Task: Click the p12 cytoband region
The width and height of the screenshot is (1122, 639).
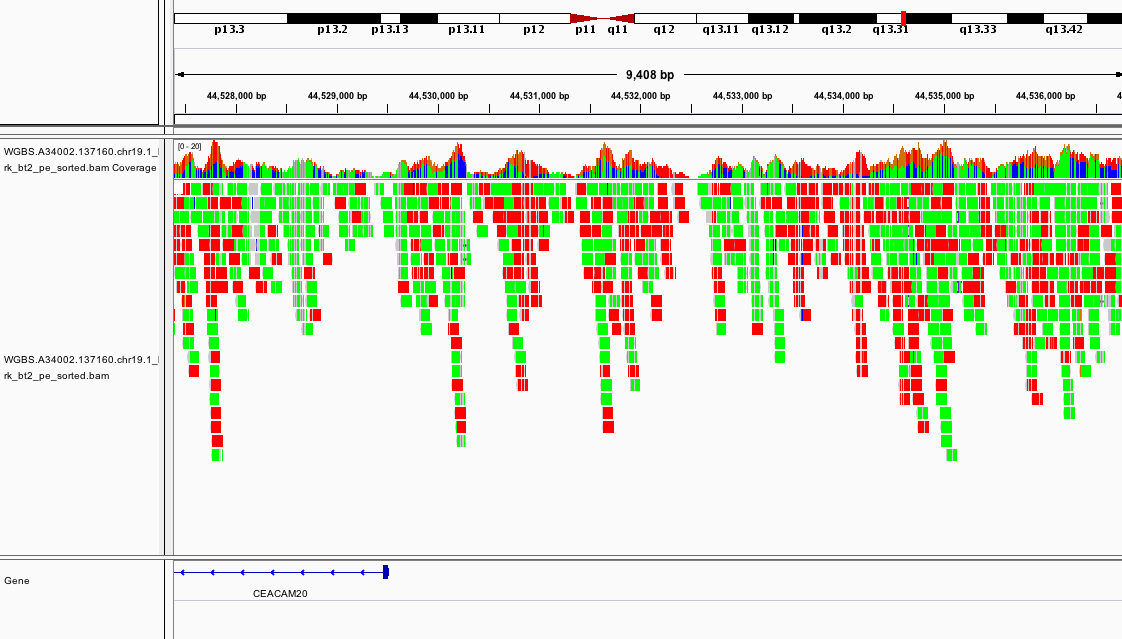Action: pyautogui.click(x=534, y=18)
